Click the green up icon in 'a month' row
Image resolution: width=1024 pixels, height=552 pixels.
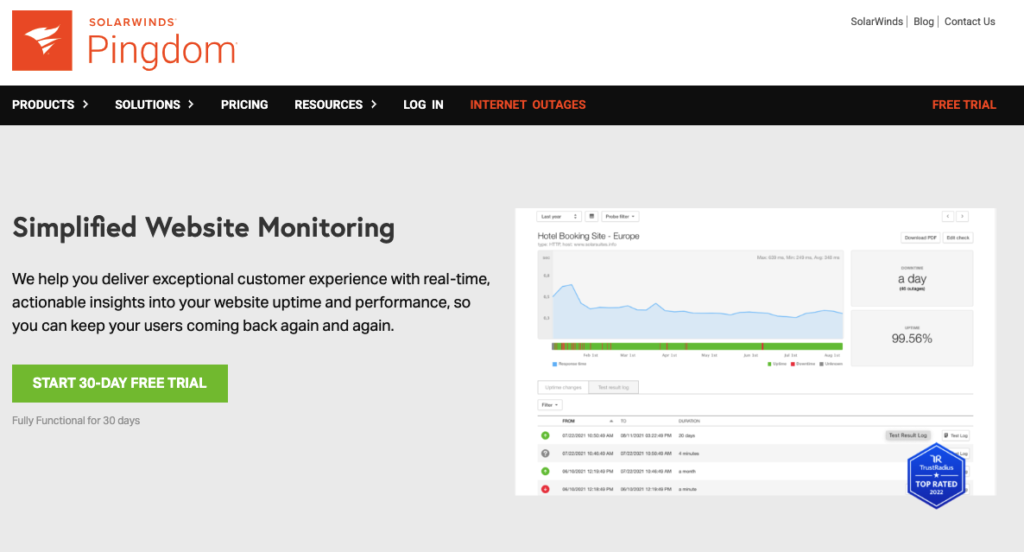(545, 471)
